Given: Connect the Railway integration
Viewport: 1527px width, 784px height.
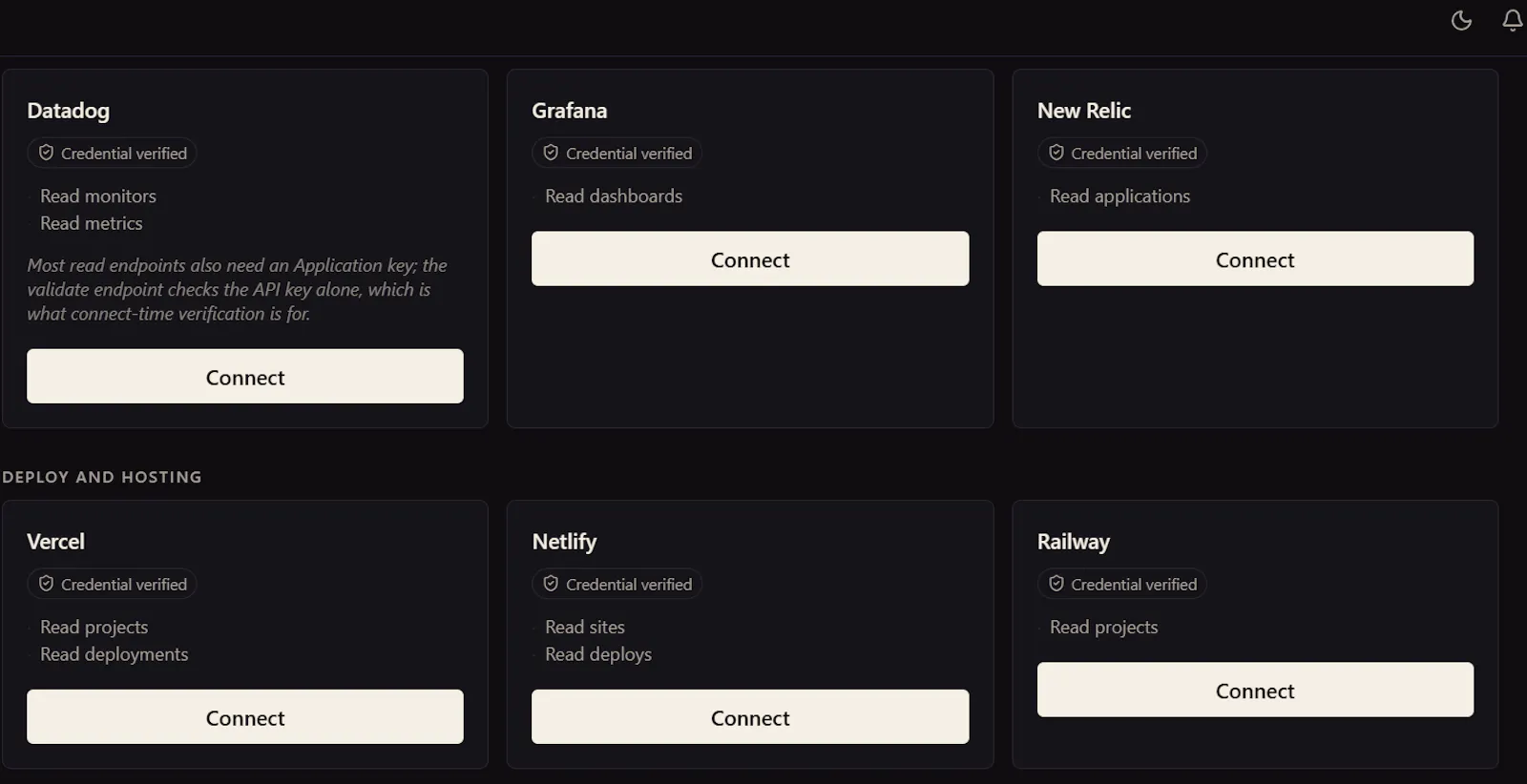Looking at the screenshot, I should click(1255, 690).
